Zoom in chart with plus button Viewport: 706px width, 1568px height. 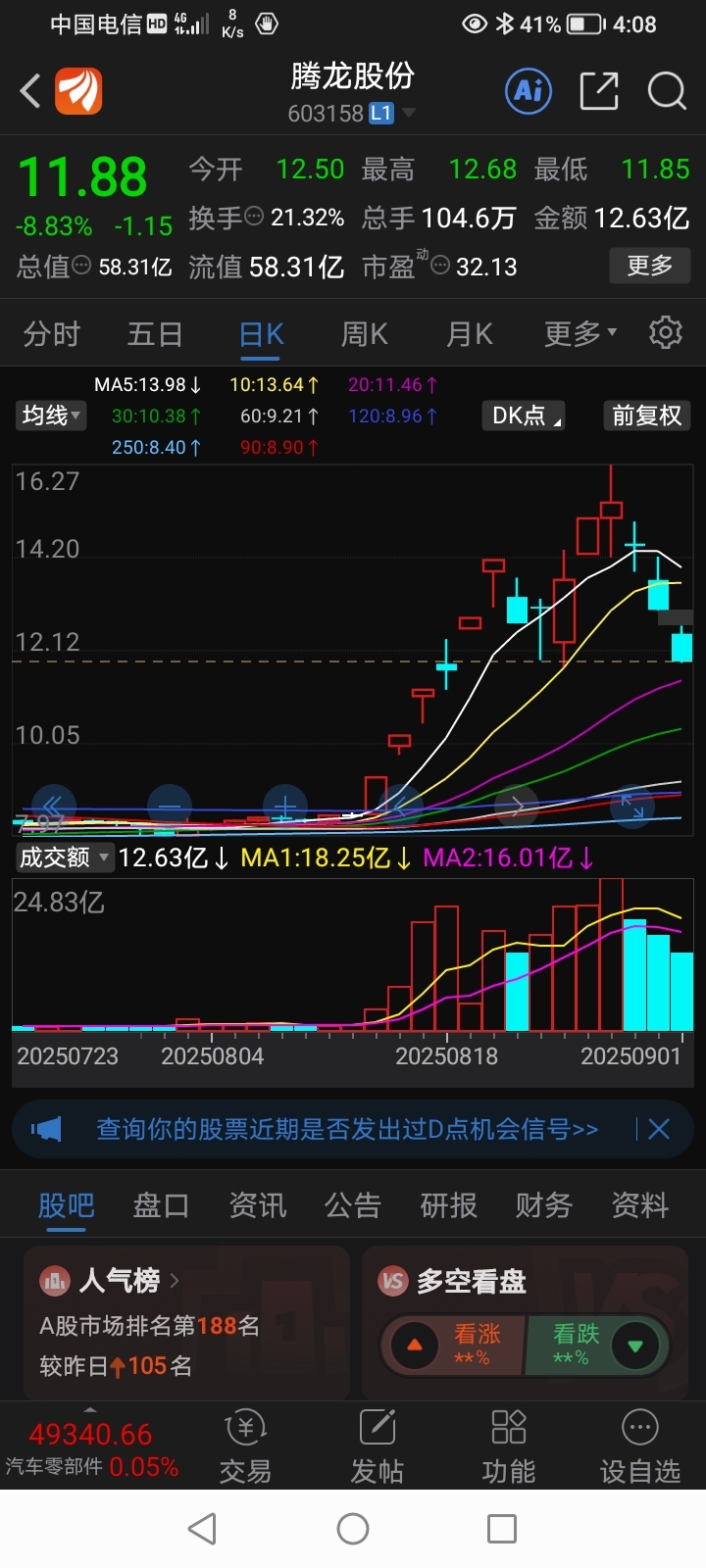tap(284, 807)
